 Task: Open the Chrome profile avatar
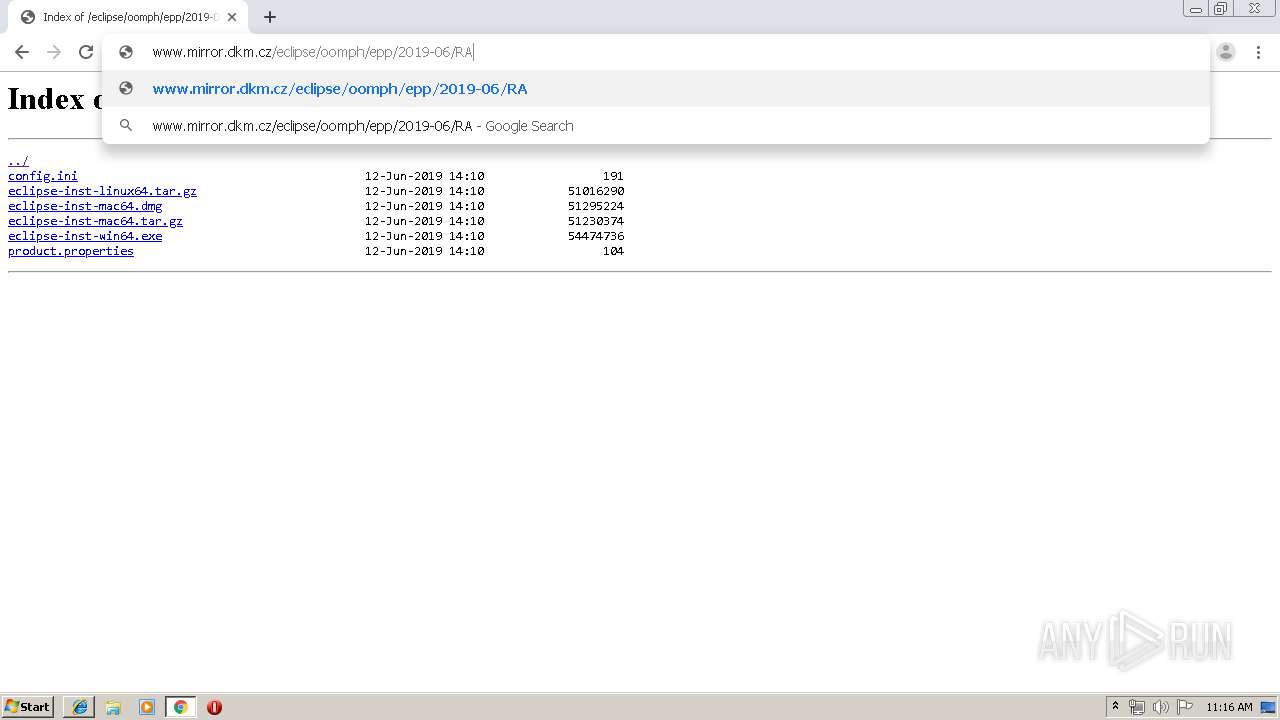(x=1226, y=52)
